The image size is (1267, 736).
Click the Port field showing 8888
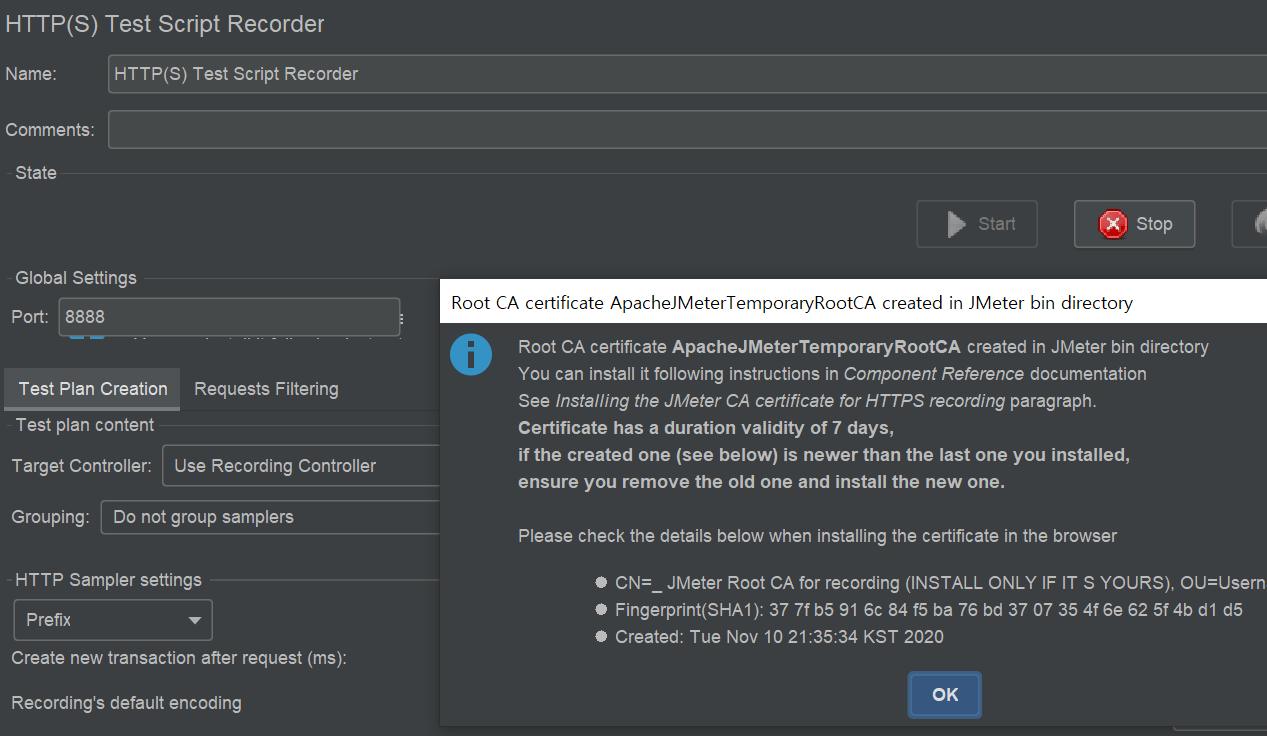229,317
